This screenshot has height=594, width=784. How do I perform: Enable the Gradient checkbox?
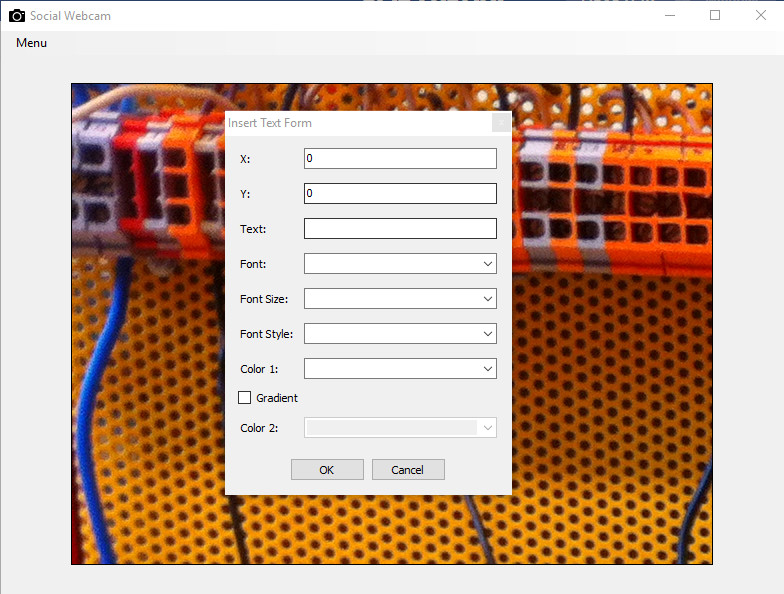244,398
